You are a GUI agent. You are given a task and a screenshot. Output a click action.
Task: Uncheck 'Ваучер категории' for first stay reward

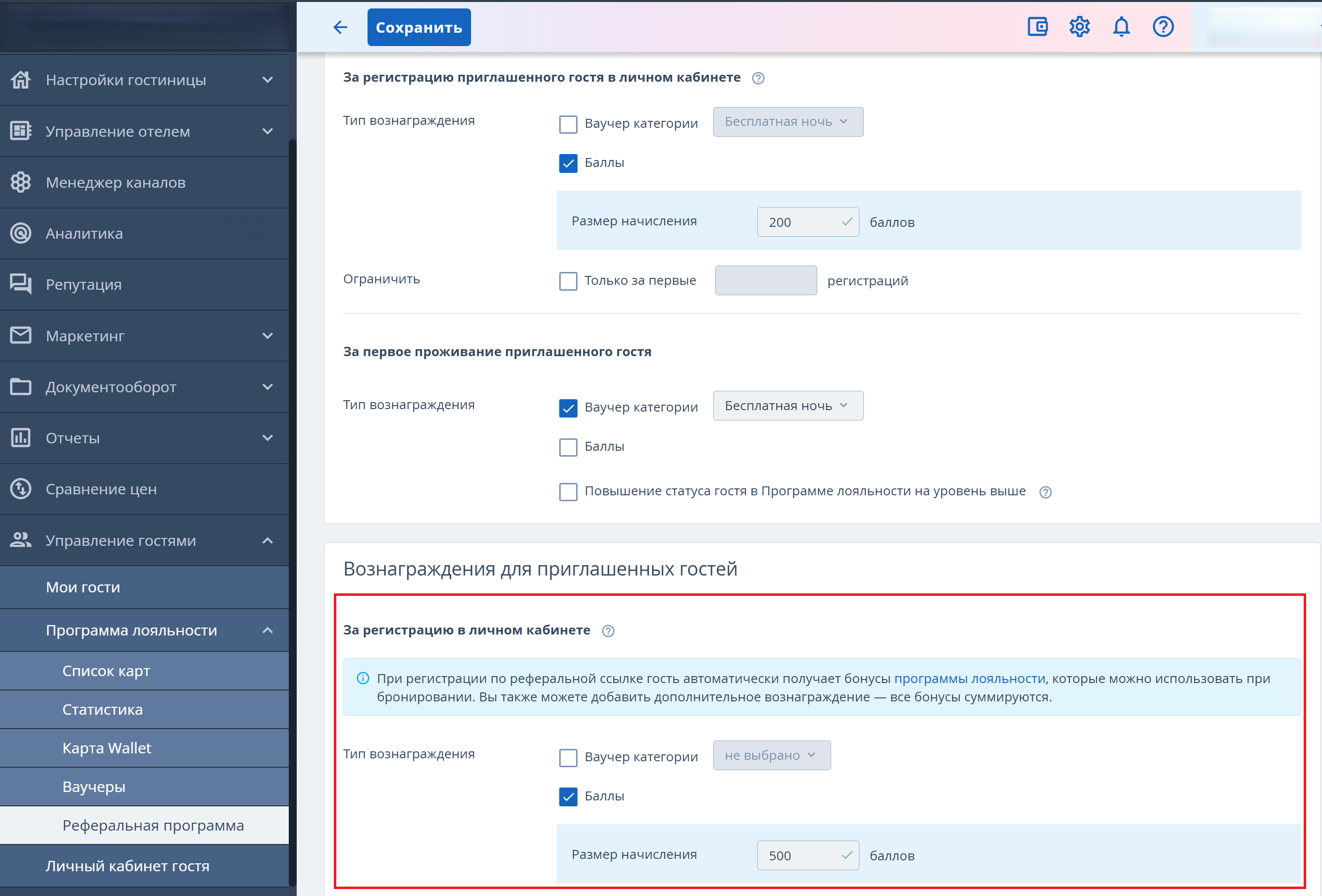[568, 408]
